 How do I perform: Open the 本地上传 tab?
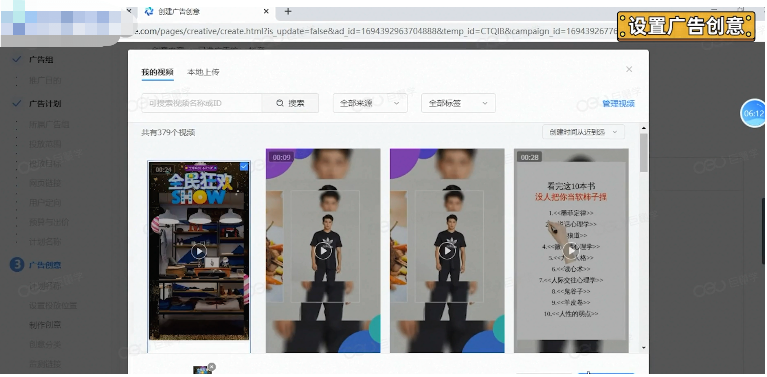(x=203, y=72)
